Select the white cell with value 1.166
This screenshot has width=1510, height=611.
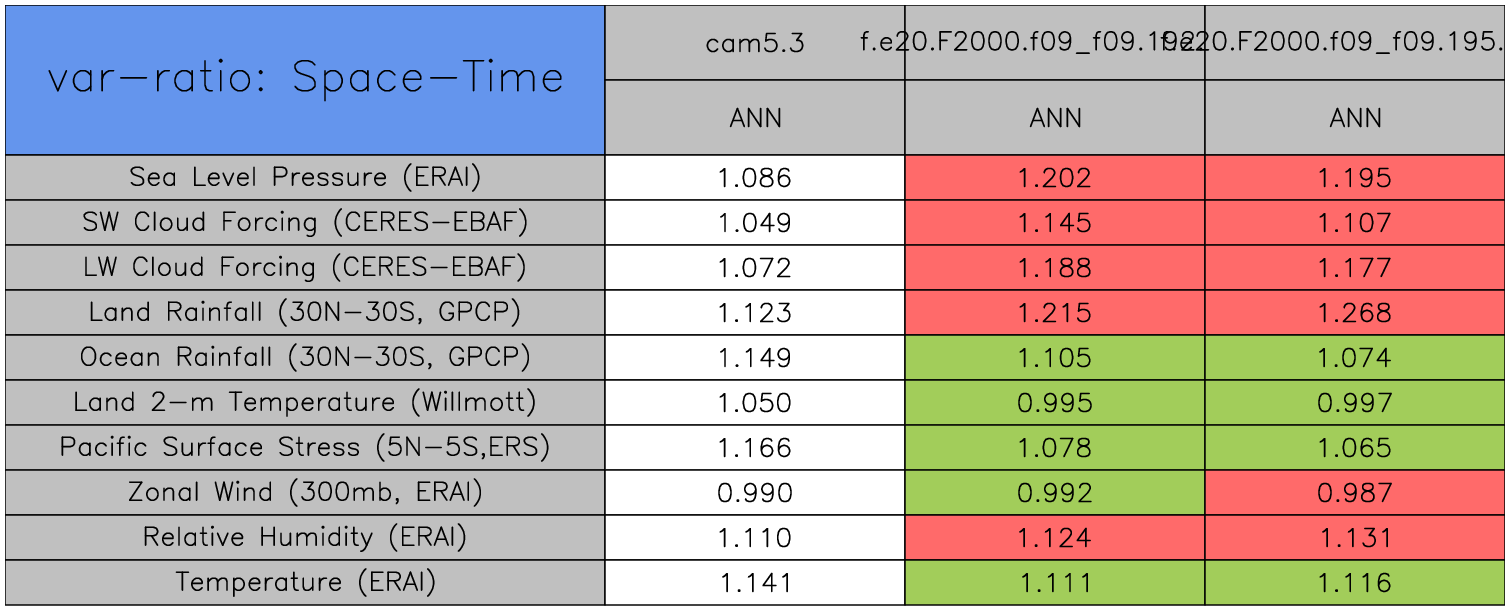coord(755,448)
